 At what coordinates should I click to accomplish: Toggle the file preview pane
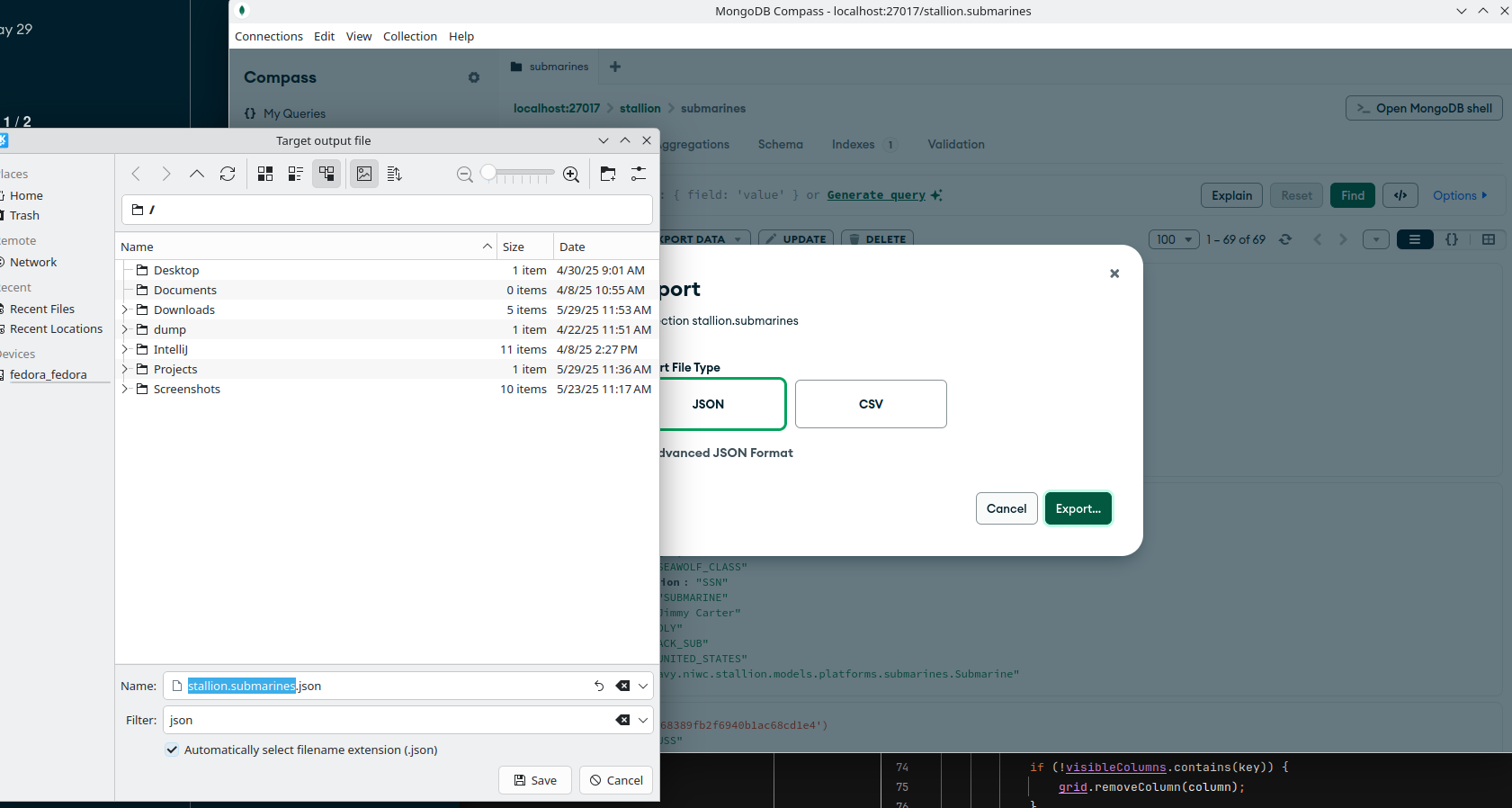click(364, 174)
